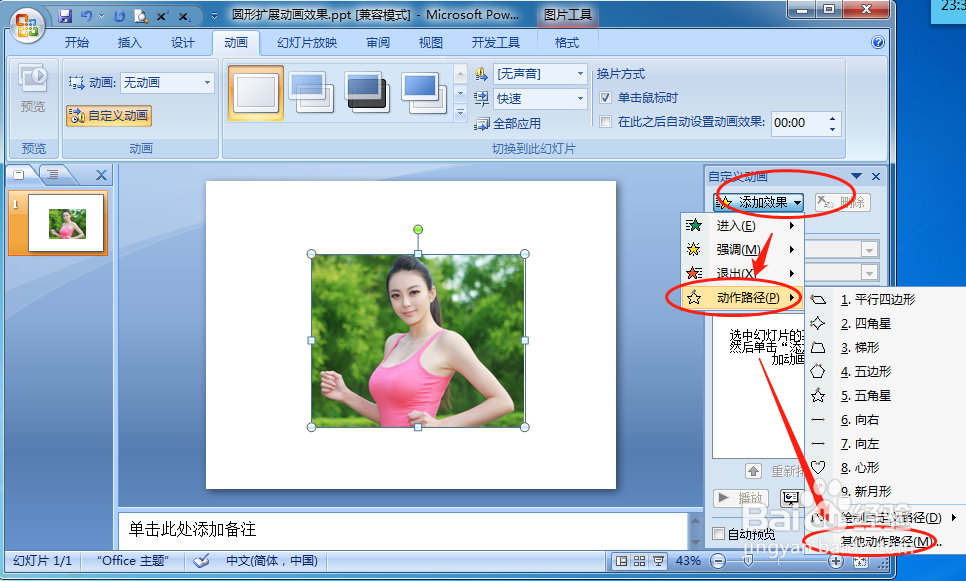Expand the Entrance effects submenu
This screenshot has width=966, height=581.
(742, 225)
